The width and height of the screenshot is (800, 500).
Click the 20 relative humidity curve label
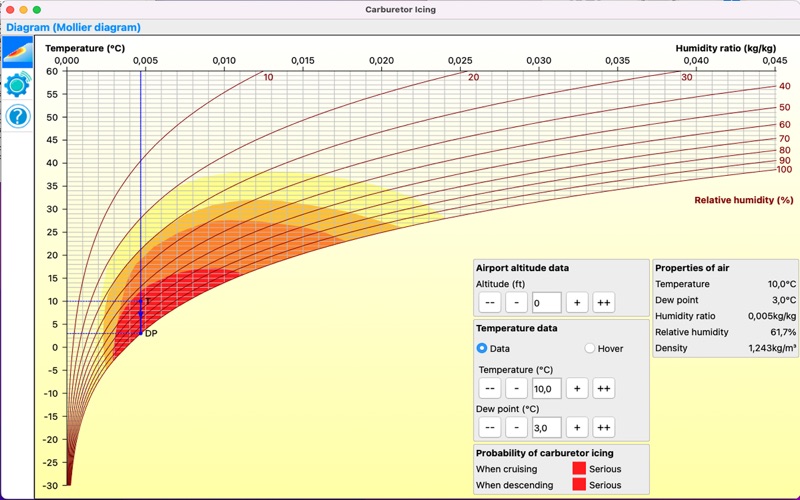pos(473,78)
